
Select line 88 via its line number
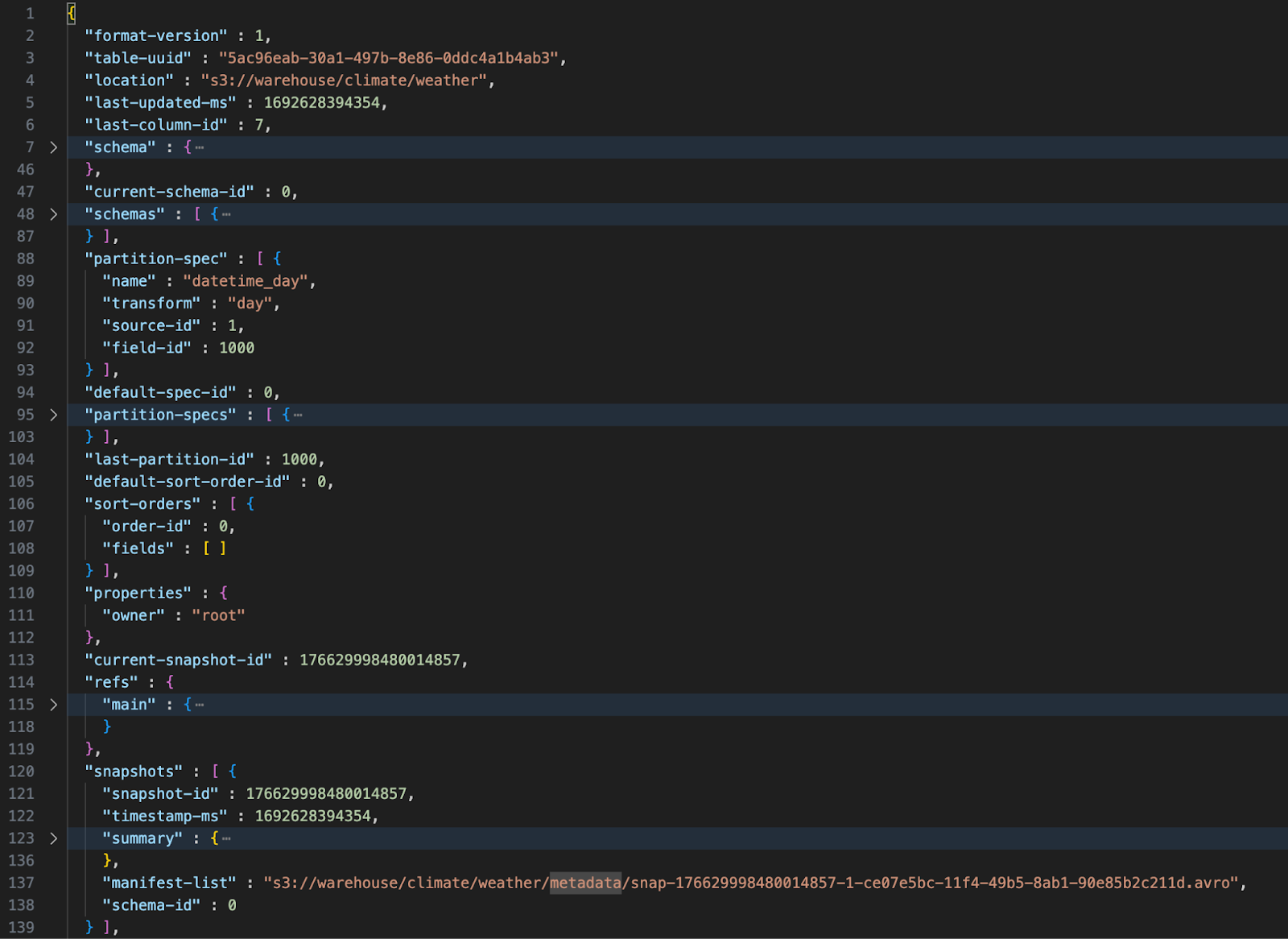pyautogui.click(x=26, y=259)
